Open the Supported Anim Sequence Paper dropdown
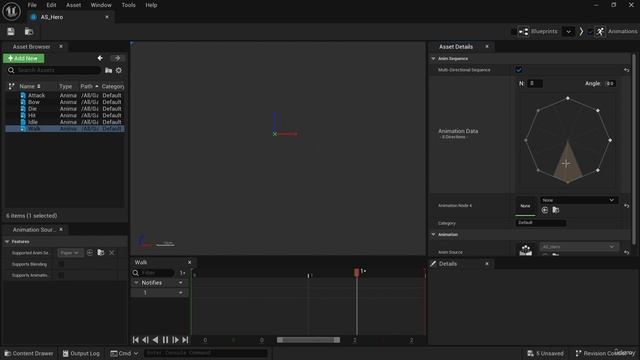640x360 pixels. coord(70,253)
